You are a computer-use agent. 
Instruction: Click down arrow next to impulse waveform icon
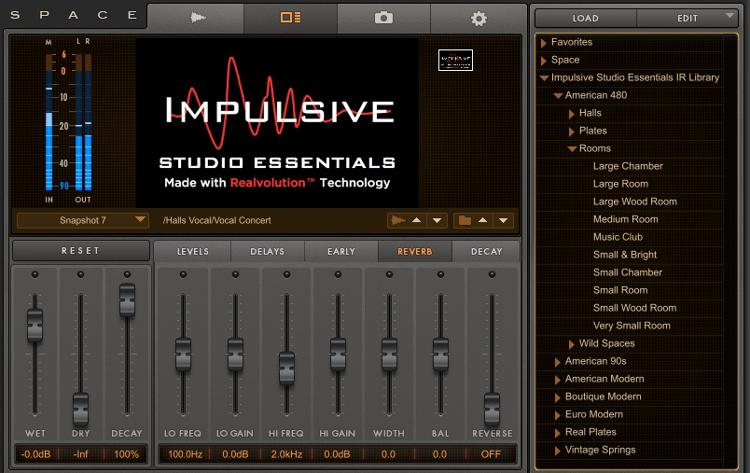coord(436,220)
